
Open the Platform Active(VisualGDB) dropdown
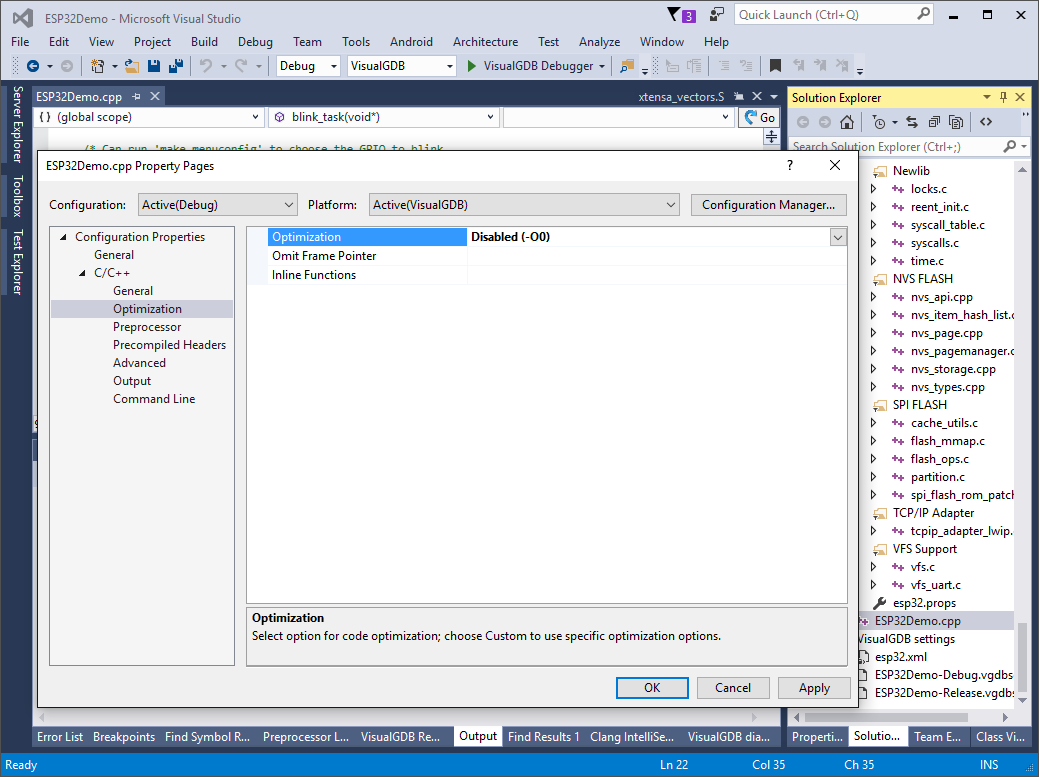point(524,205)
